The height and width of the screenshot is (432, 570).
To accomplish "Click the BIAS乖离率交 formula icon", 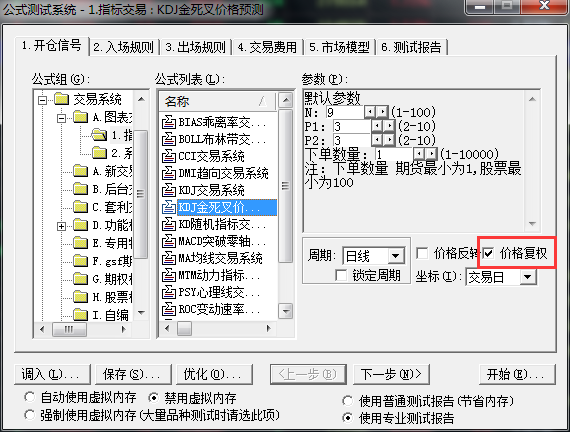I will click(x=169, y=122).
